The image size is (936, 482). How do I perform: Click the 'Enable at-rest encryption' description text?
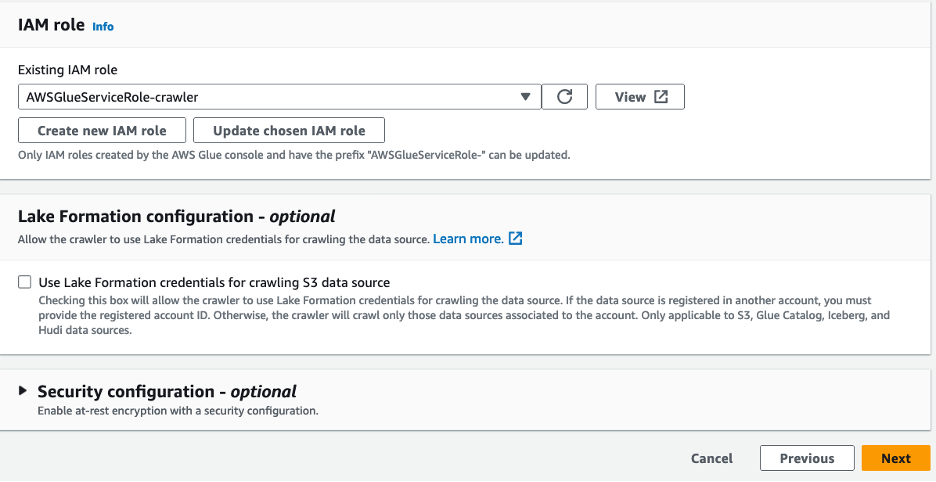coord(178,411)
